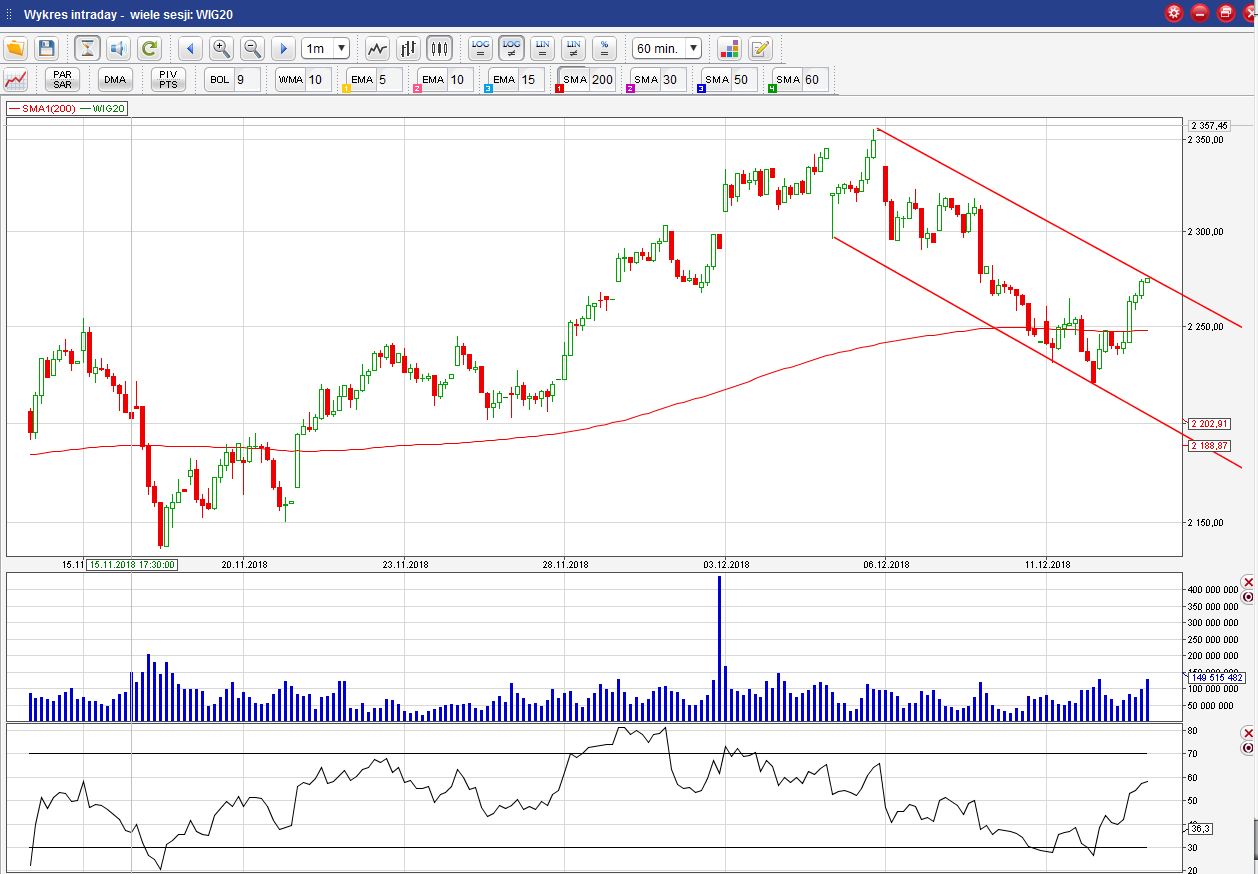This screenshot has width=1258, height=874.
Task: Zoom out with the magnifier minus icon
Action: [x=252, y=48]
